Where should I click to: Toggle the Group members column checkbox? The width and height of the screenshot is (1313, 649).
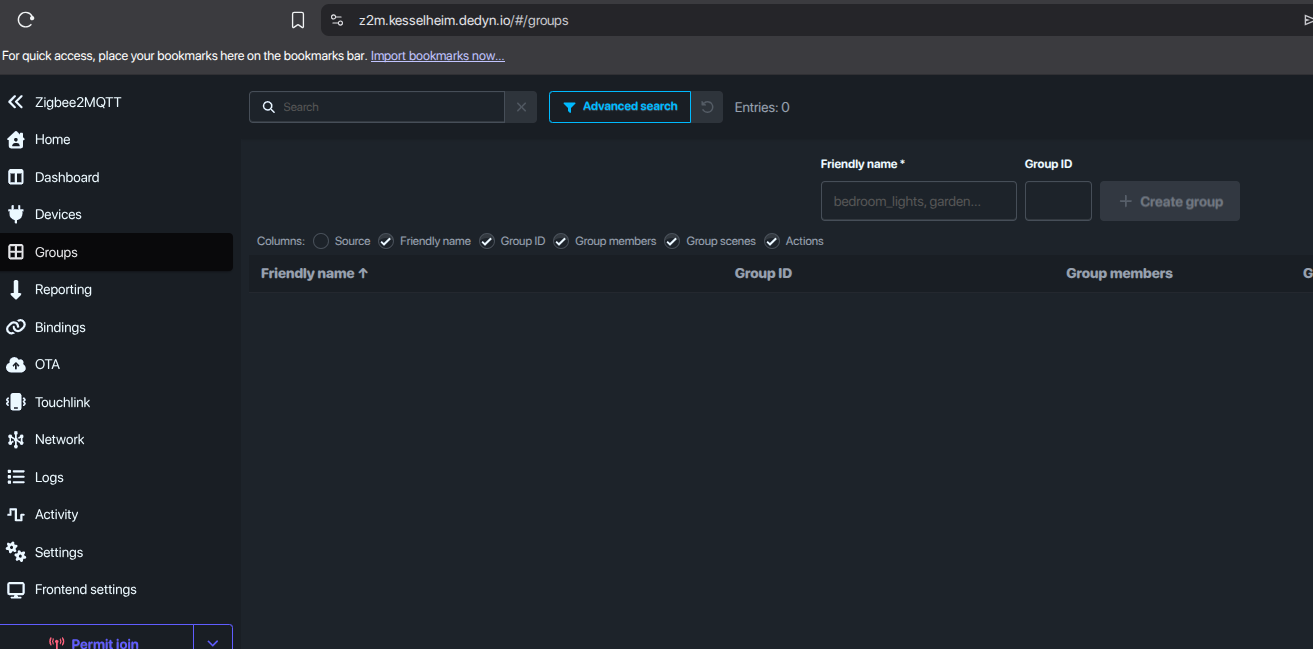pos(561,241)
